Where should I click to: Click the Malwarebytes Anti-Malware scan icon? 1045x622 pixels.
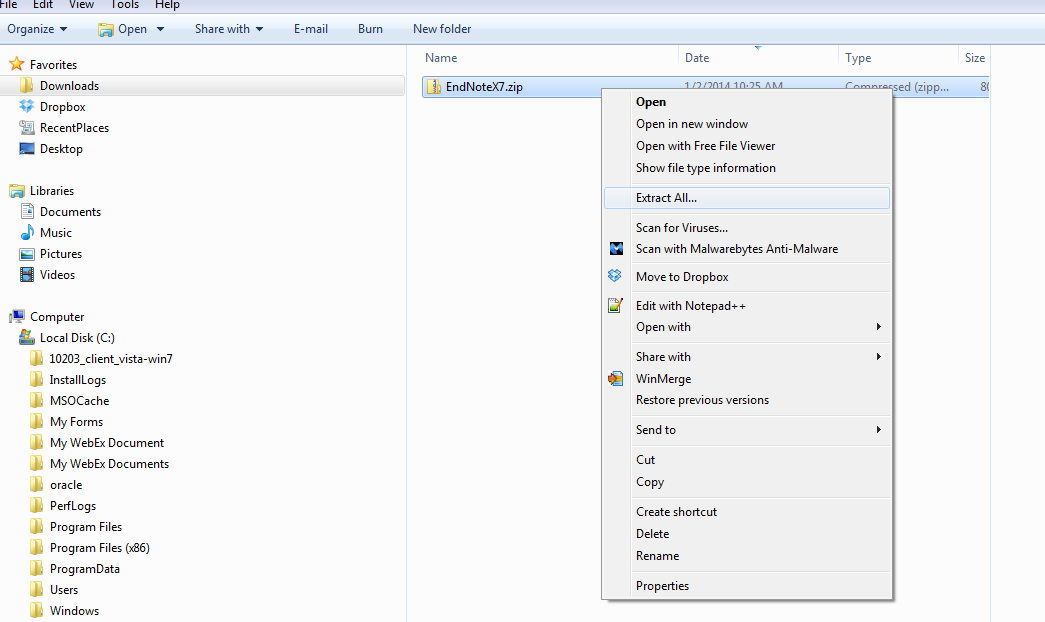click(616, 249)
